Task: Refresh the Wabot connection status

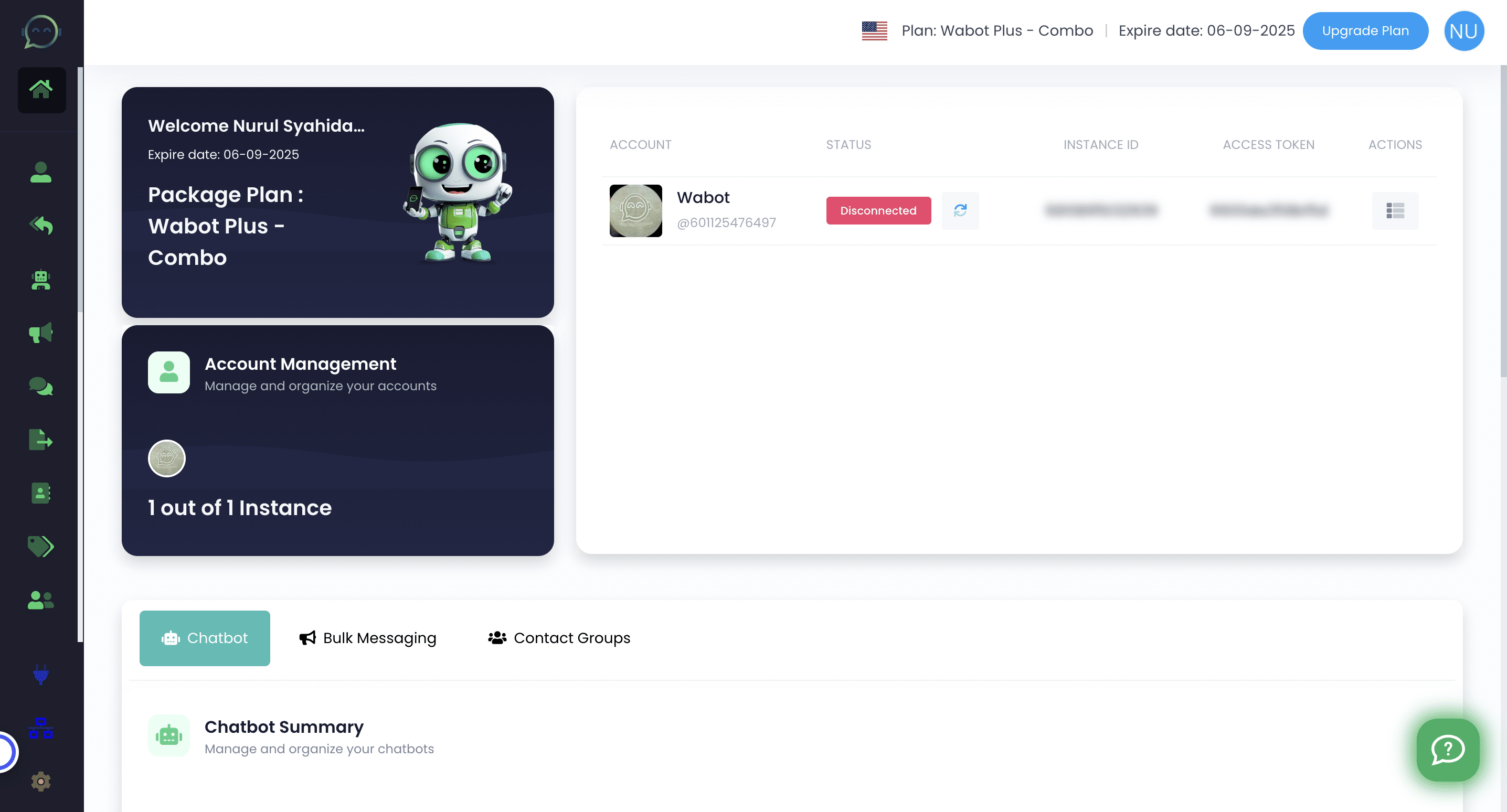Action: pyautogui.click(x=960, y=210)
